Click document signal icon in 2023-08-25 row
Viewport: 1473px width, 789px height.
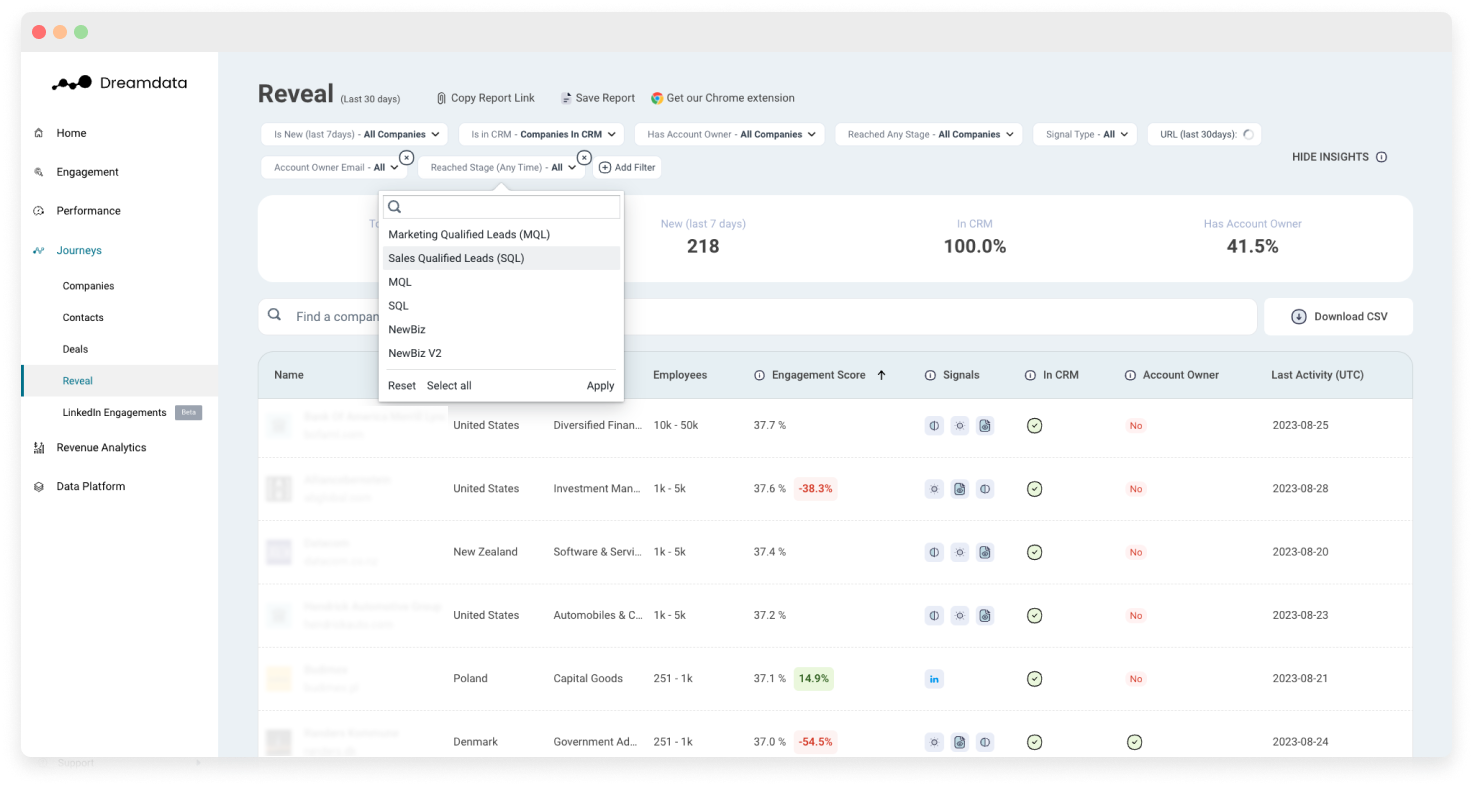click(985, 426)
